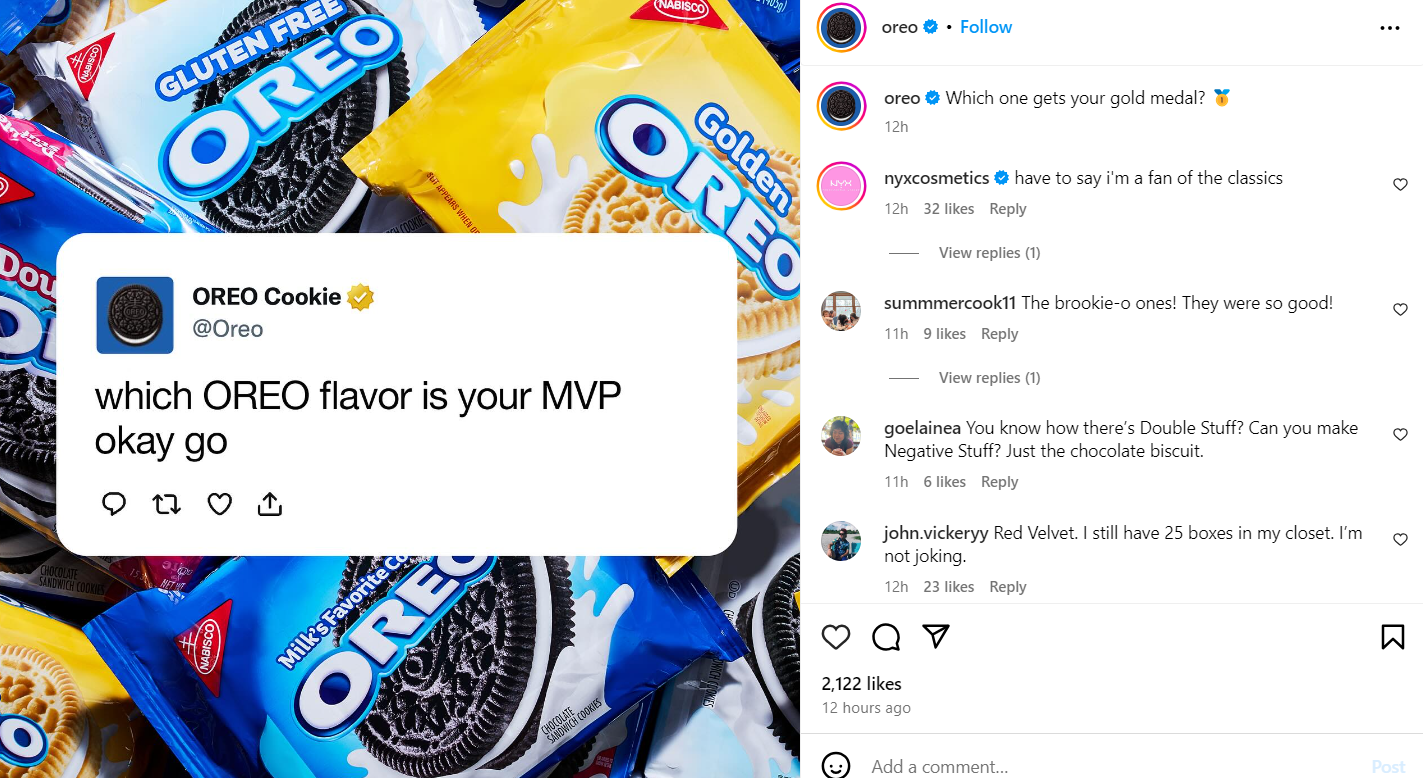Follow the oreo account
Viewport: 1423px width, 778px height.
pyautogui.click(x=986, y=27)
